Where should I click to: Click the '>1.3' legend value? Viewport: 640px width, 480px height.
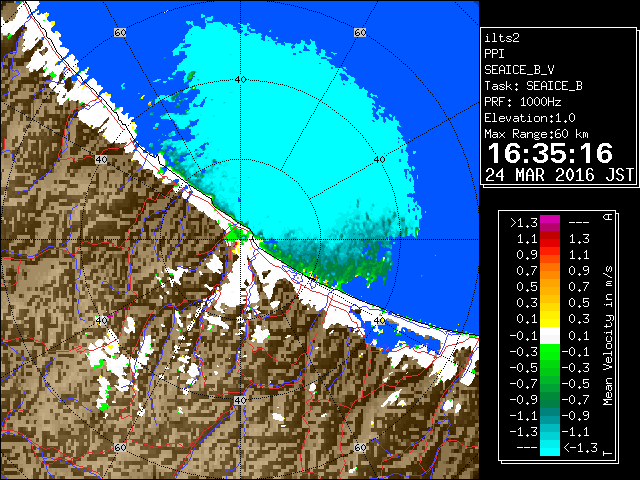pos(524,223)
